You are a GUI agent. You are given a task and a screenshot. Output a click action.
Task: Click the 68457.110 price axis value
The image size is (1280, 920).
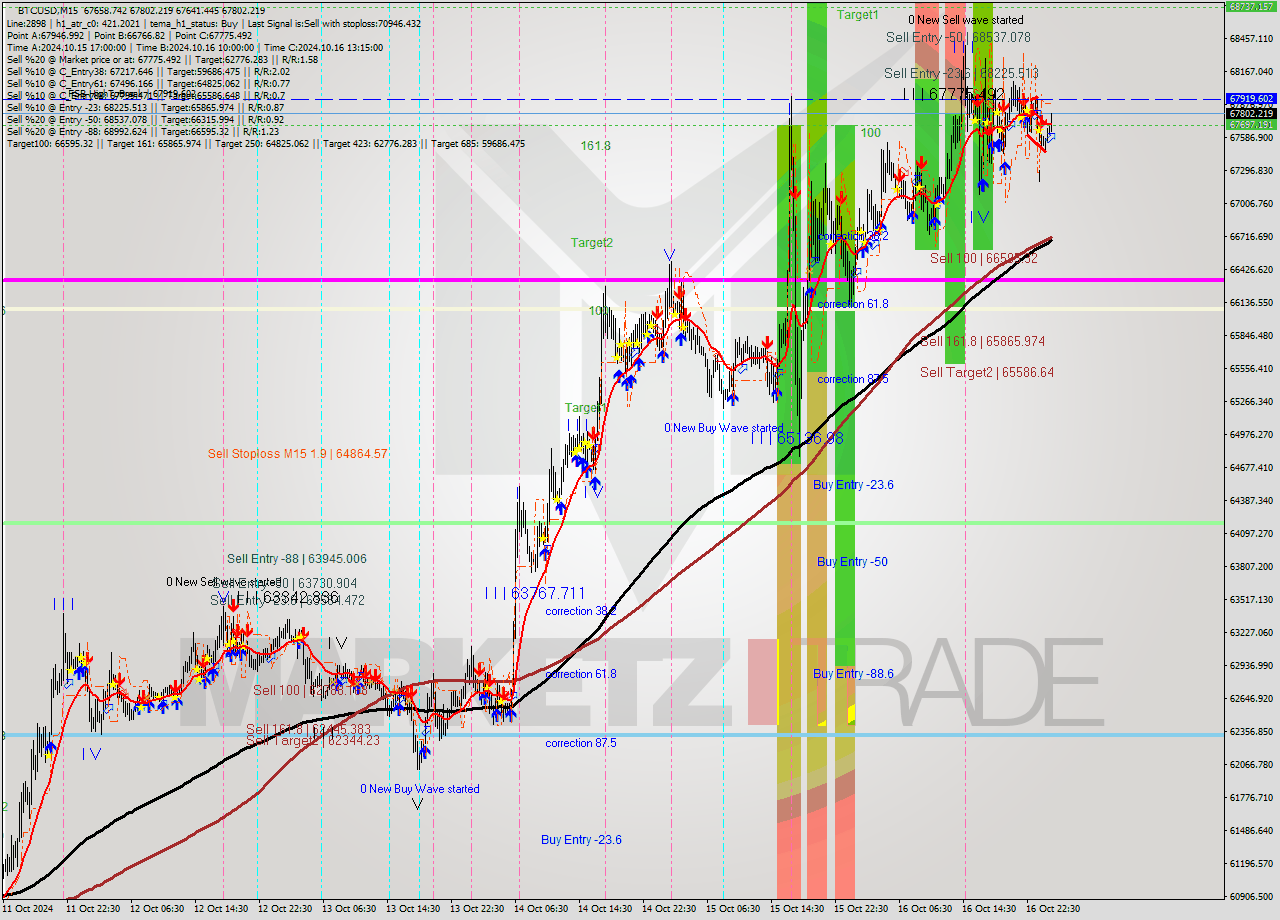pos(1251,38)
